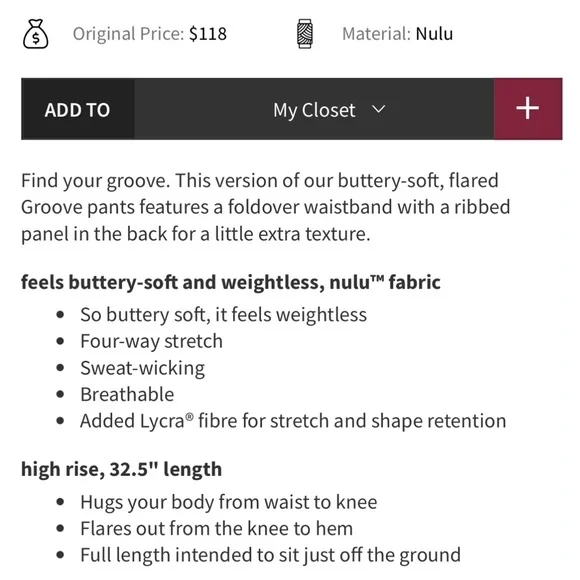Image resolution: width=580 pixels, height=580 pixels.
Task: Click the Original Price label
Action: pyautogui.click(x=128, y=34)
